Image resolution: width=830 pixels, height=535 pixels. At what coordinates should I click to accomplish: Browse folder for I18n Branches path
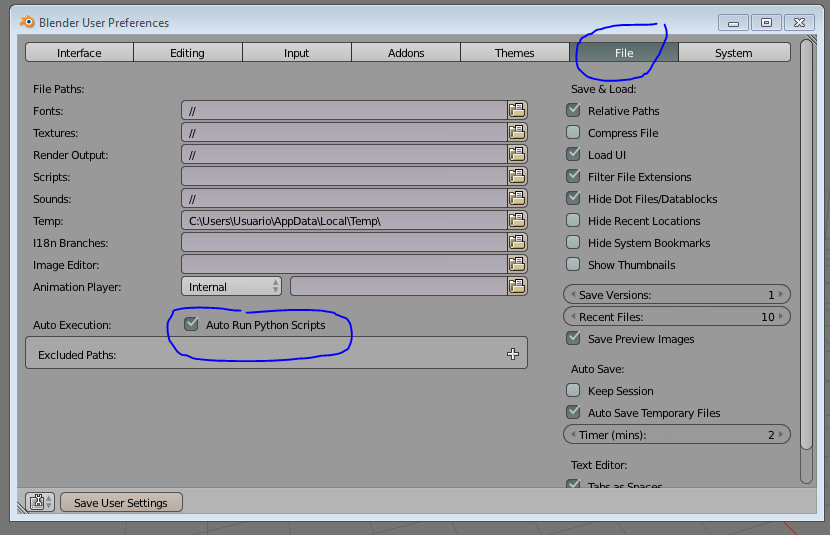tap(517, 242)
